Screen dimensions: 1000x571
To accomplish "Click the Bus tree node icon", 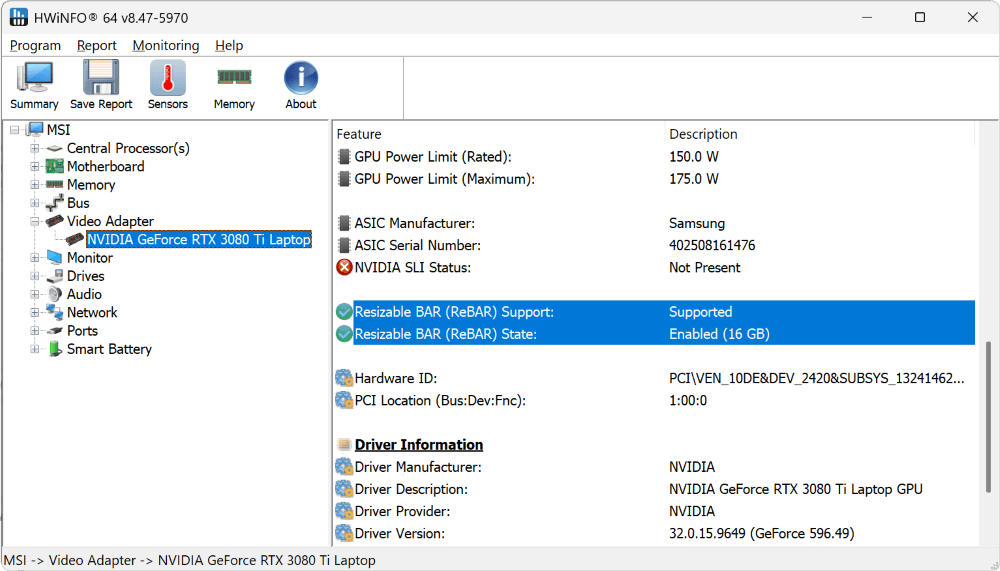I will (x=55, y=204).
